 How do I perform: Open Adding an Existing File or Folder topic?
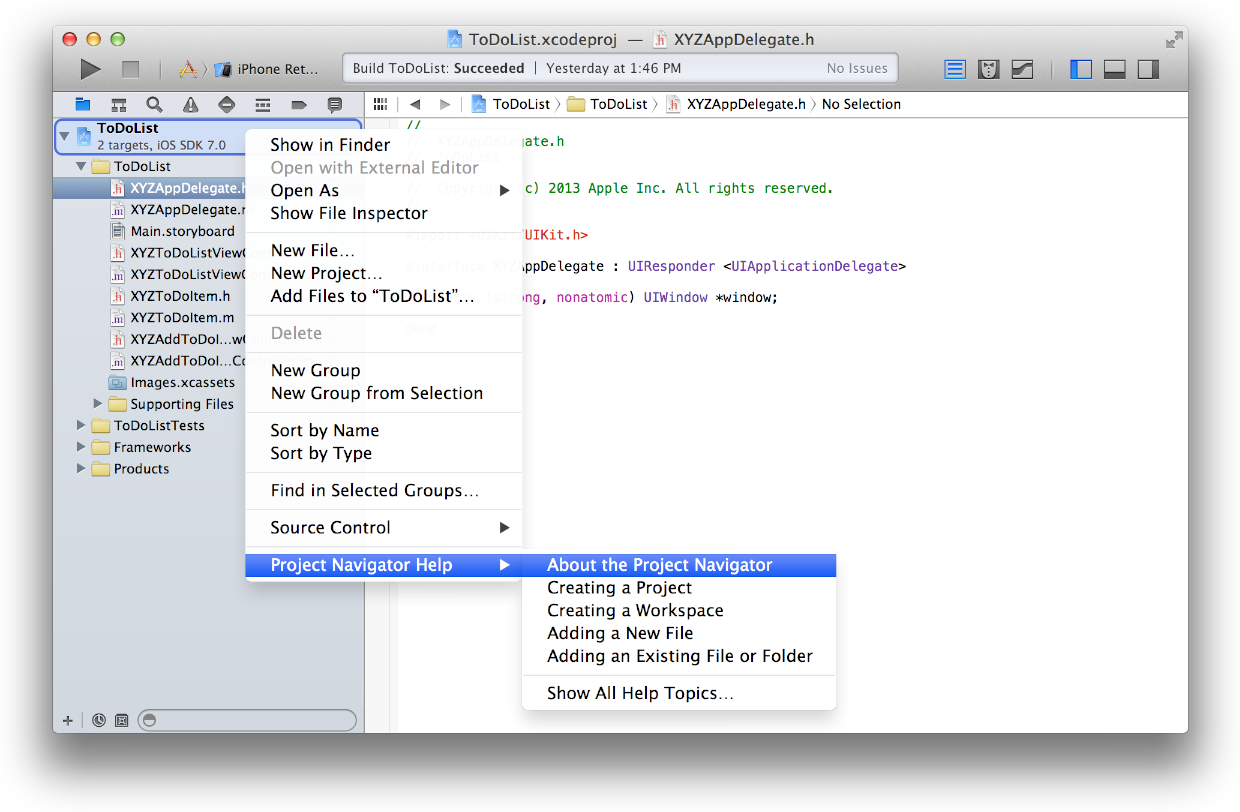679,656
